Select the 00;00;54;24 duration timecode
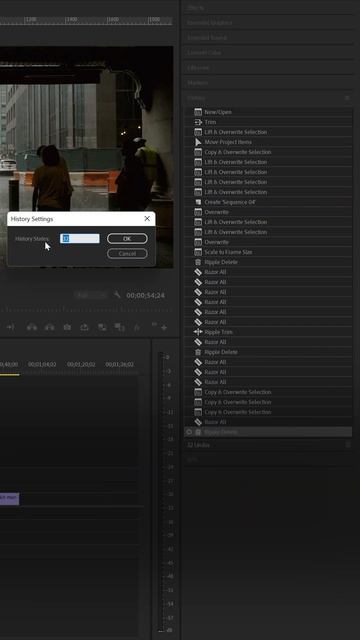 click(145, 295)
